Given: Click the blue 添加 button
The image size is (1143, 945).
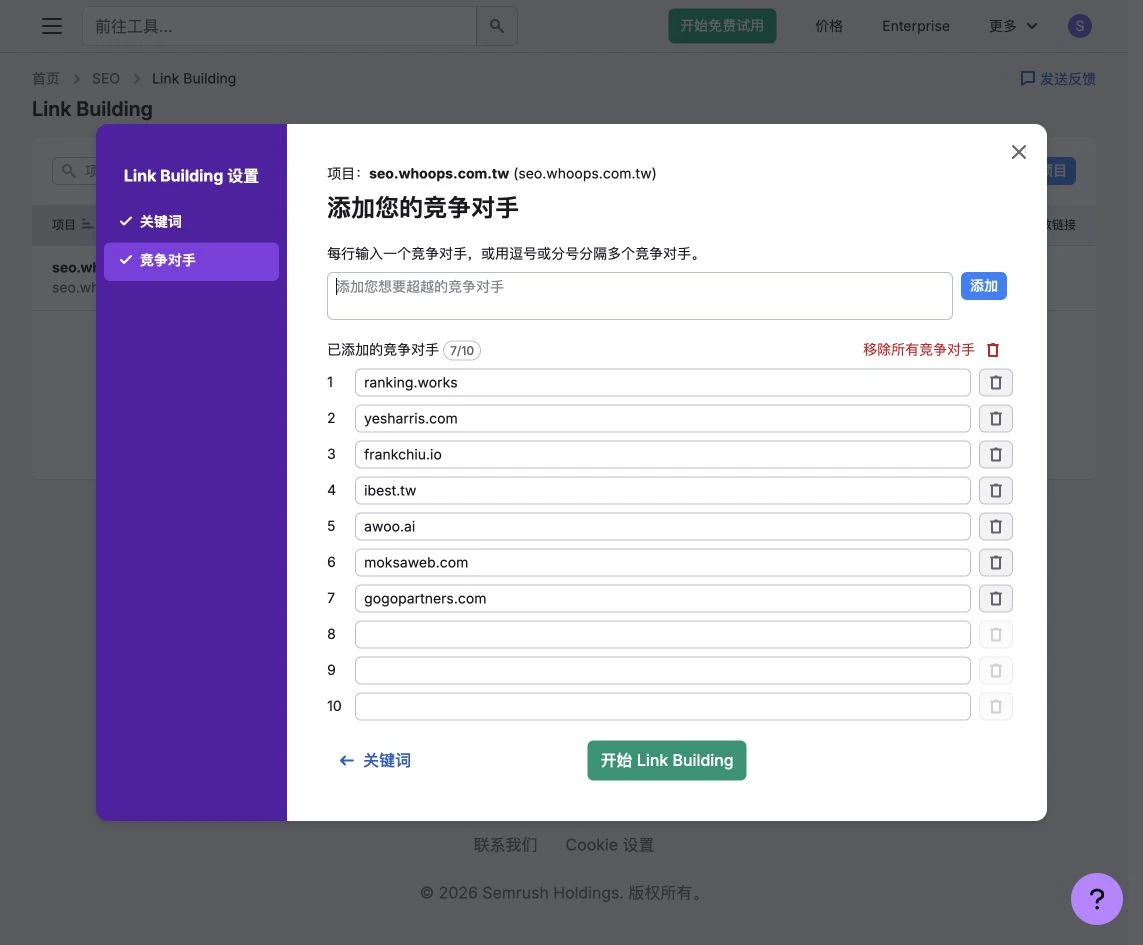Looking at the screenshot, I should [x=983, y=286].
